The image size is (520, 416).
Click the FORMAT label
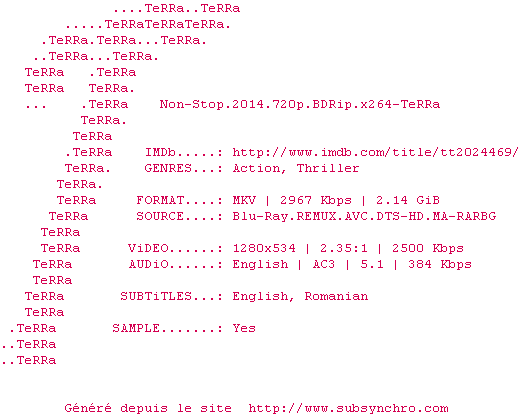tap(160, 200)
